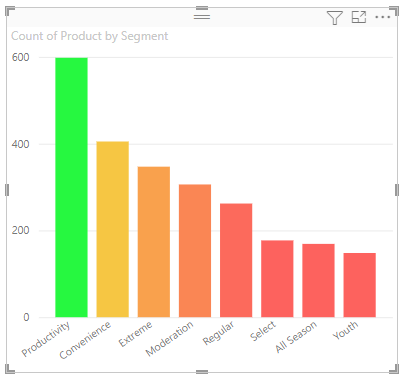Click the Extreme axis label
This screenshot has width=405, height=379.
click(136, 334)
